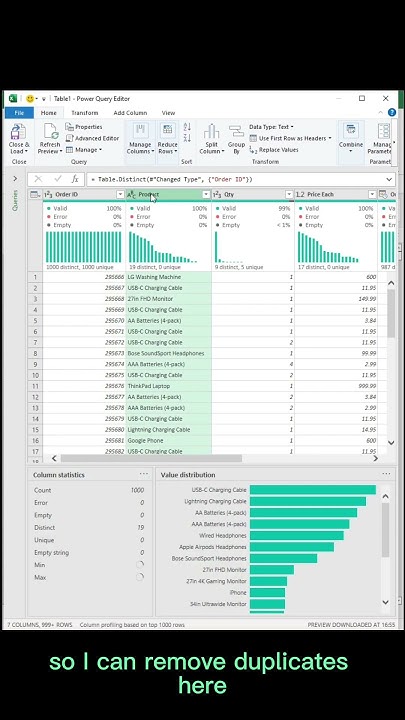Click the Refresh Preview icon
The height and width of the screenshot is (720, 405).
pos(50,132)
